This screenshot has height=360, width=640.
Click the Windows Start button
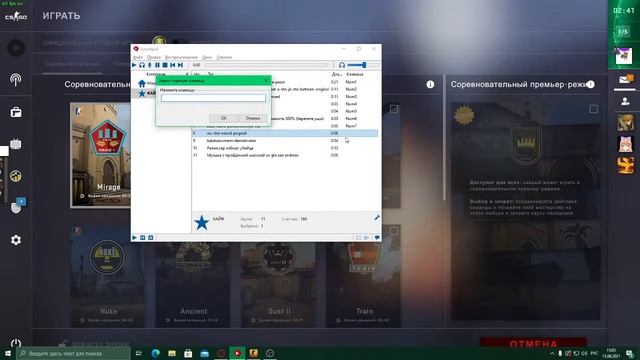click(x=8, y=353)
